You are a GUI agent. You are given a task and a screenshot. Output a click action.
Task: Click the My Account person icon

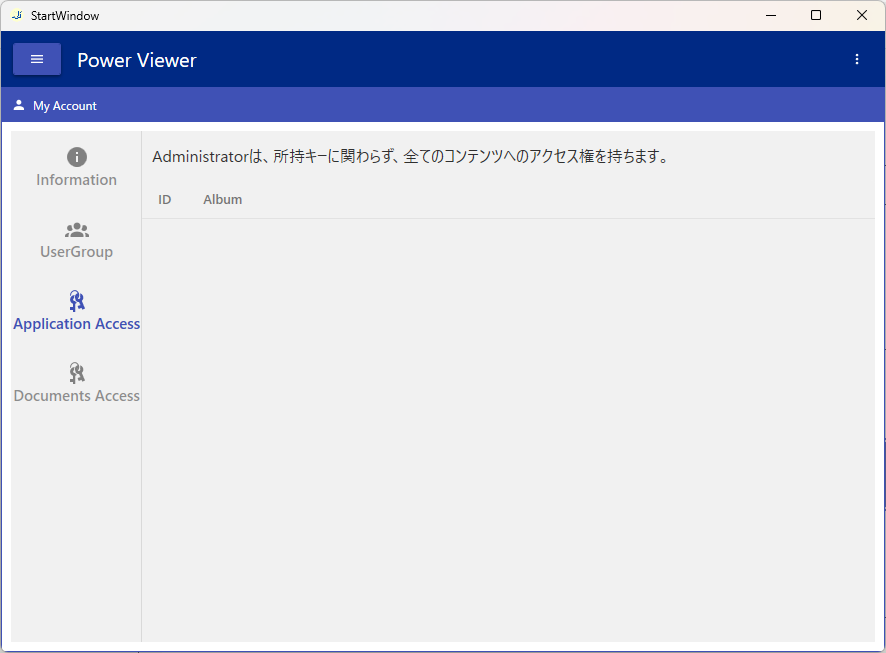[x=19, y=105]
